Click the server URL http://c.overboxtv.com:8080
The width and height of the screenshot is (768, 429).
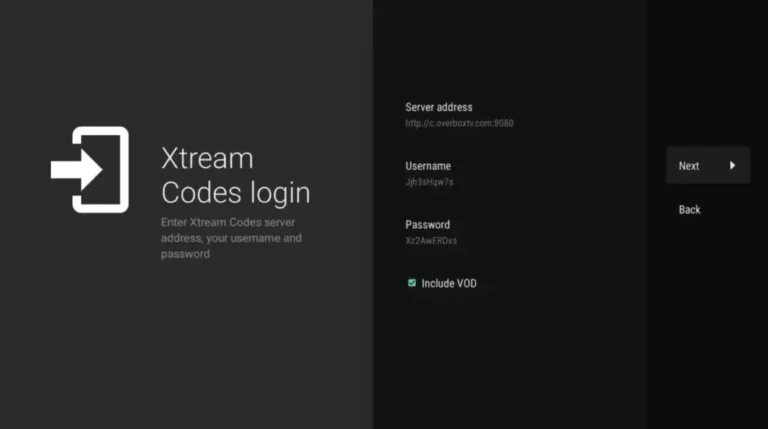click(459, 123)
